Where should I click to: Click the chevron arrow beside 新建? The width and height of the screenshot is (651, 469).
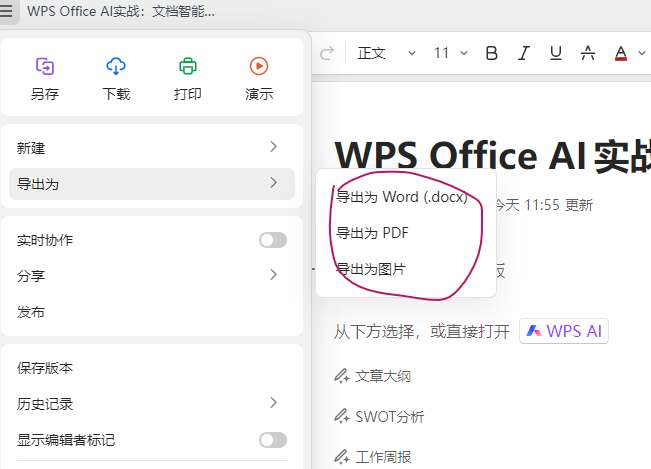273,147
